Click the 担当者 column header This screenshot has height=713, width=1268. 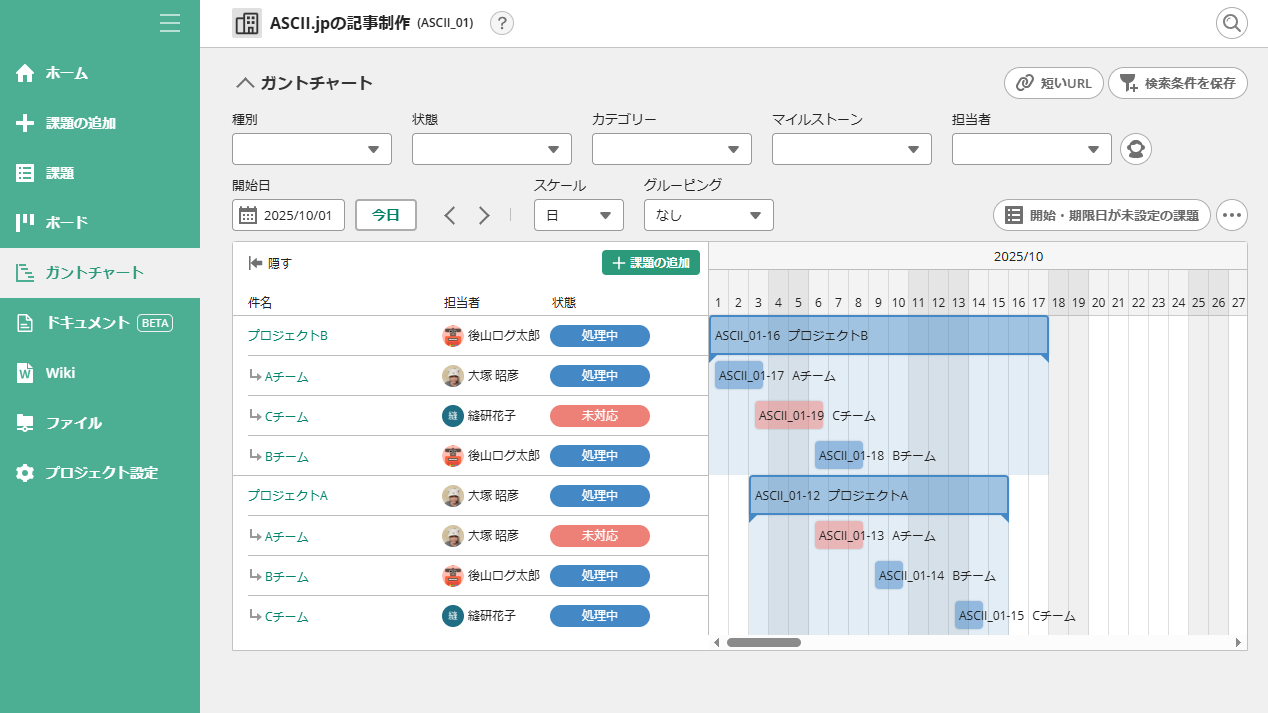(462, 303)
